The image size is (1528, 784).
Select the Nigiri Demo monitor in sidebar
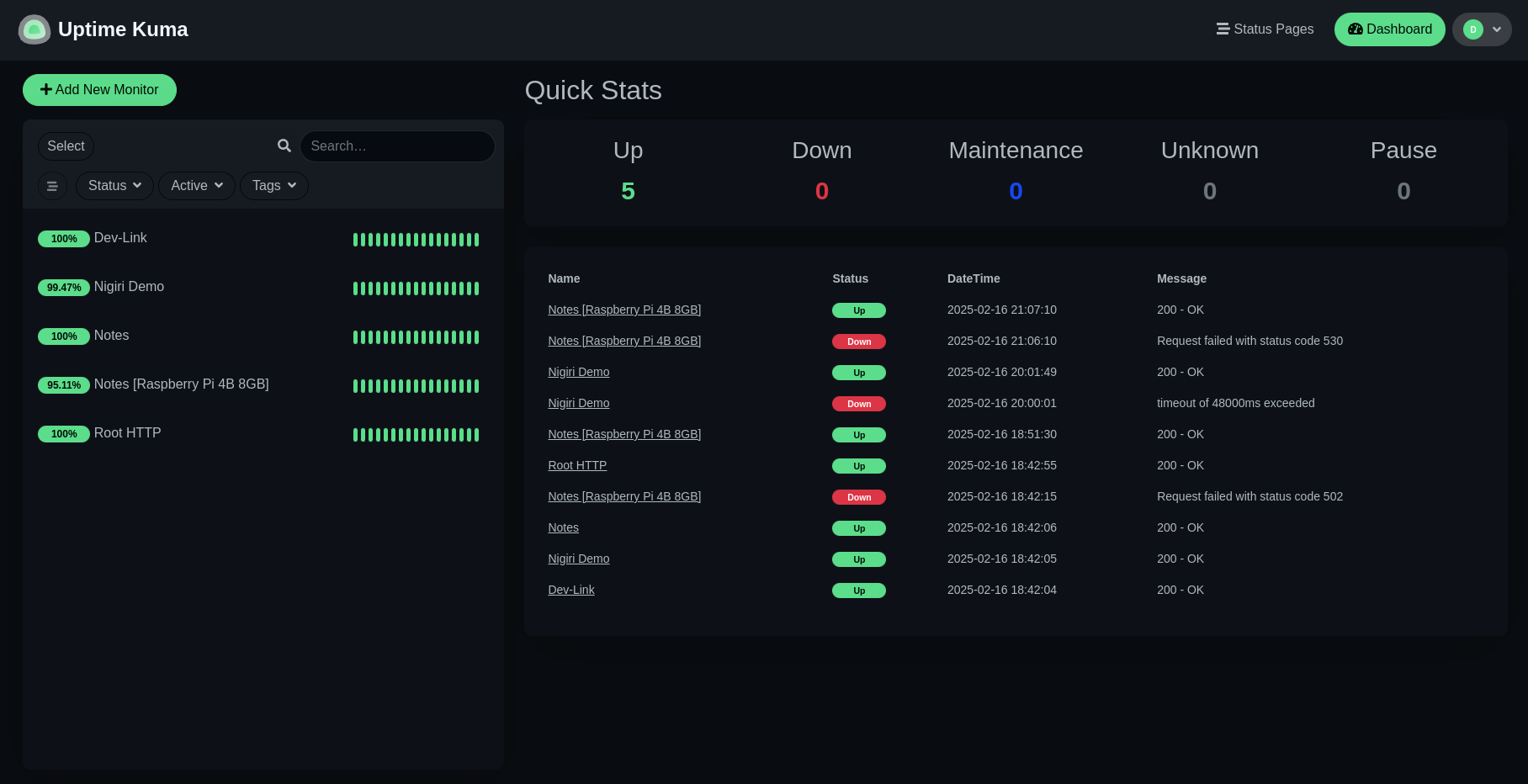pos(263,288)
